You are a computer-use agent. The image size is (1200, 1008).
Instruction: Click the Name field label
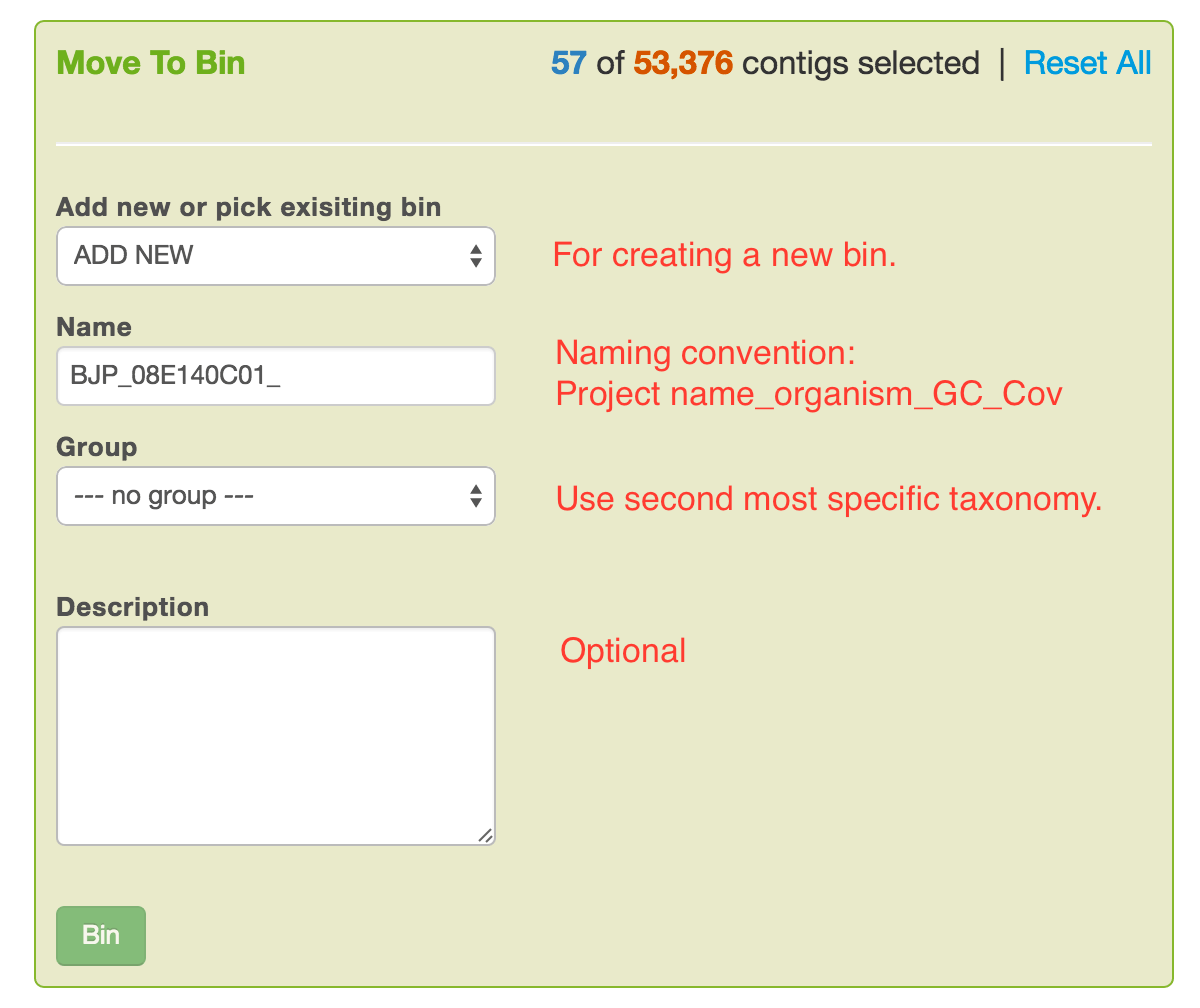[x=93, y=327]
